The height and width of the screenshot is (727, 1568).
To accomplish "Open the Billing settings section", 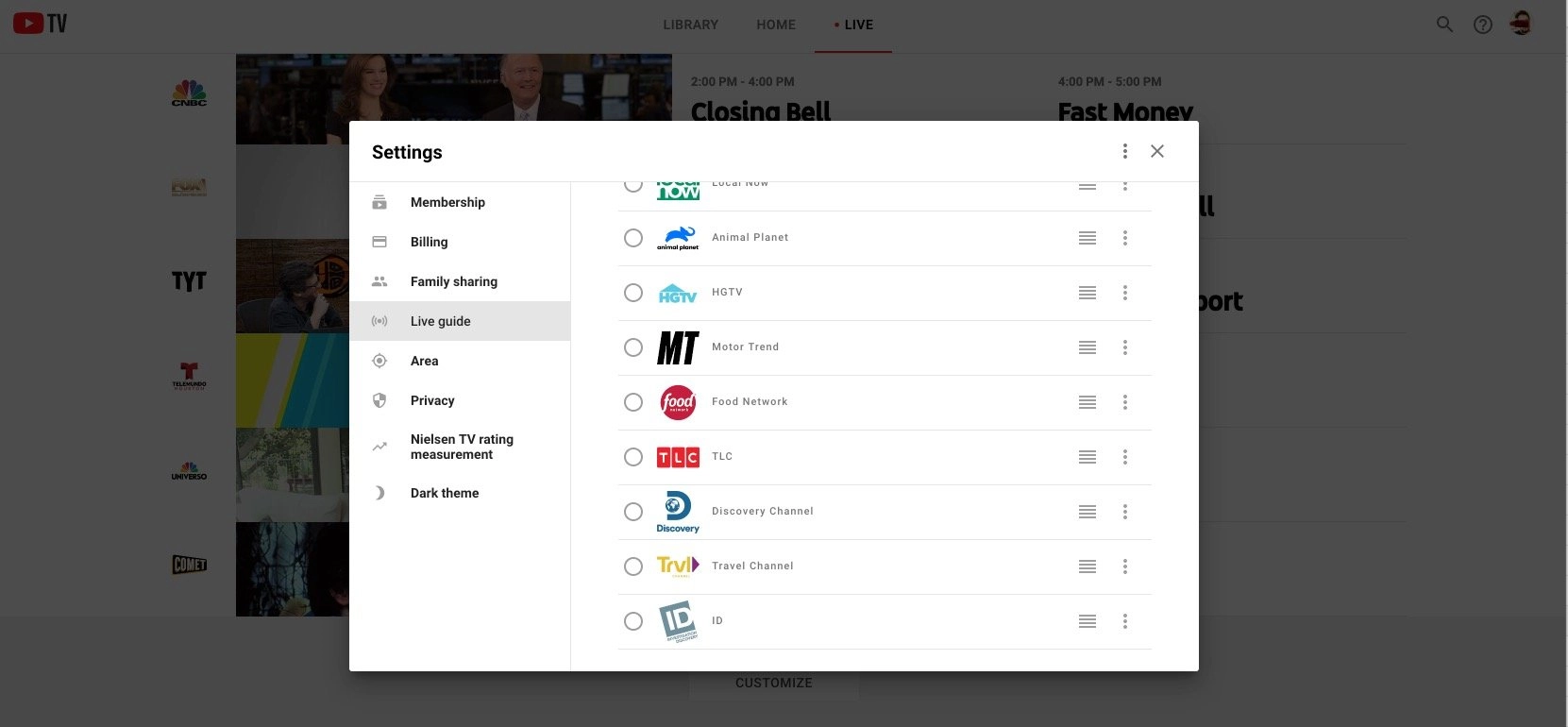I will (460, 242).
